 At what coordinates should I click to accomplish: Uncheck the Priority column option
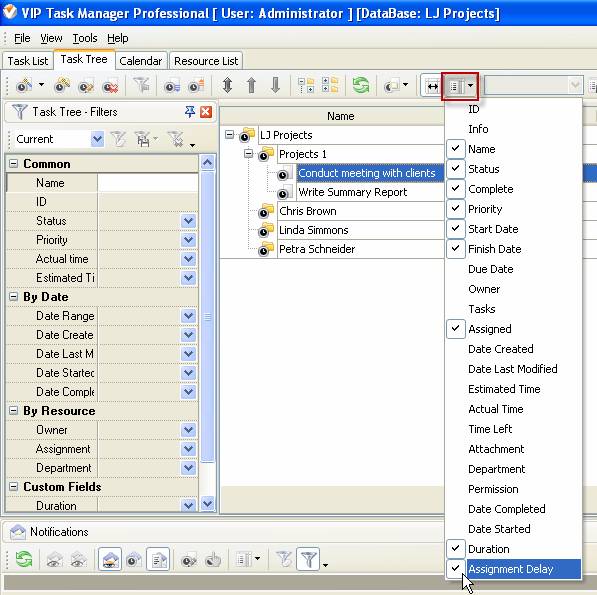[485, 209]
